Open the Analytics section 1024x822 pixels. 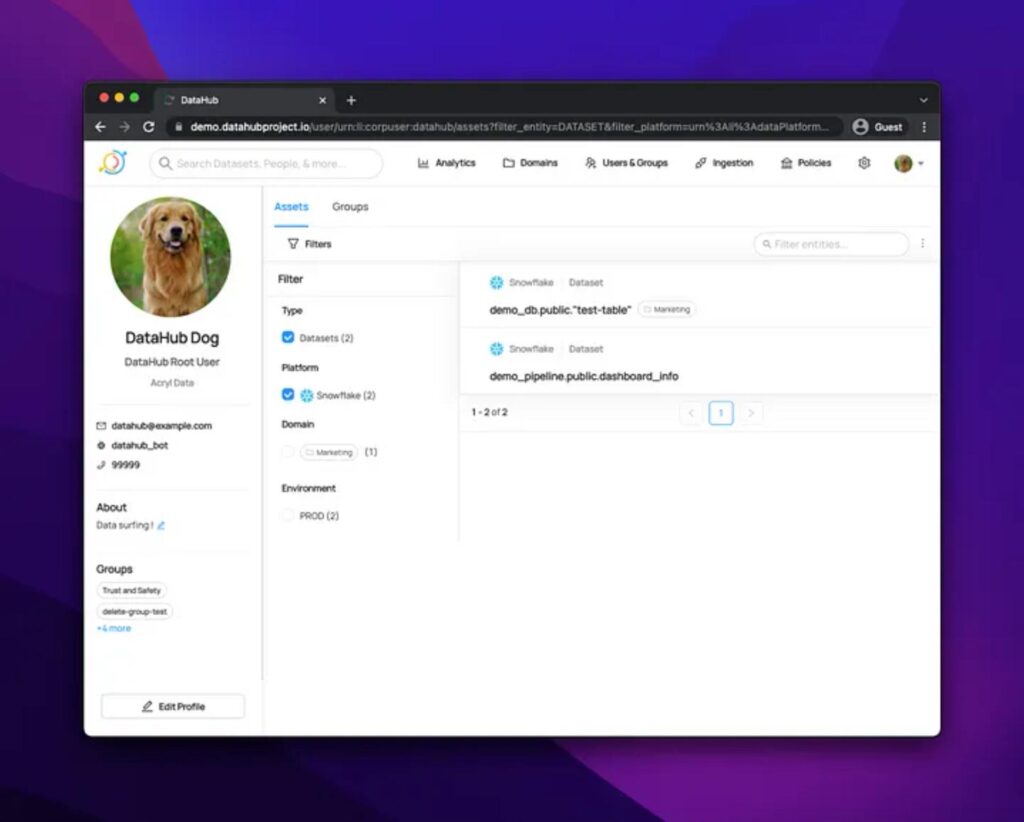[x=446, y=163]
